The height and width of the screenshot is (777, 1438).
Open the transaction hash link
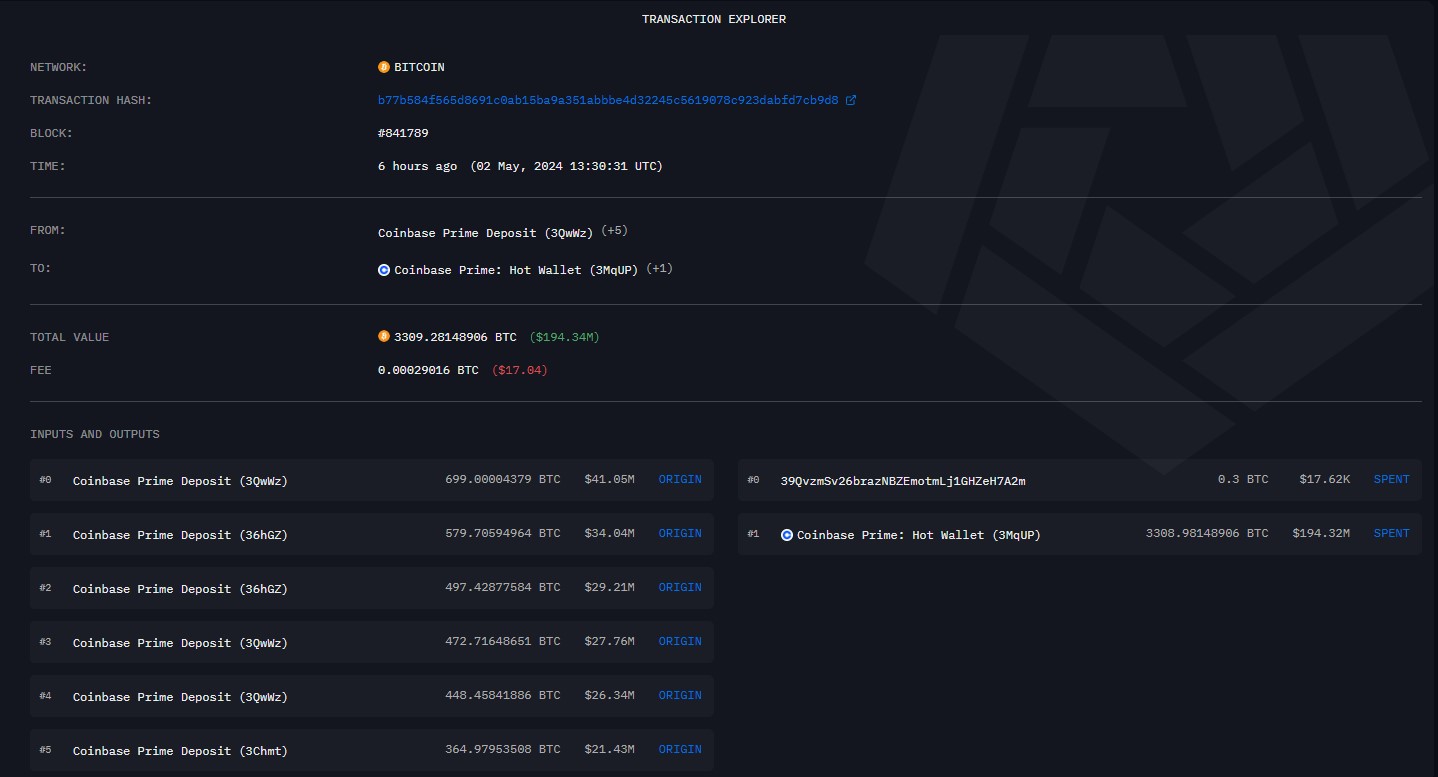tap(608, 100)
